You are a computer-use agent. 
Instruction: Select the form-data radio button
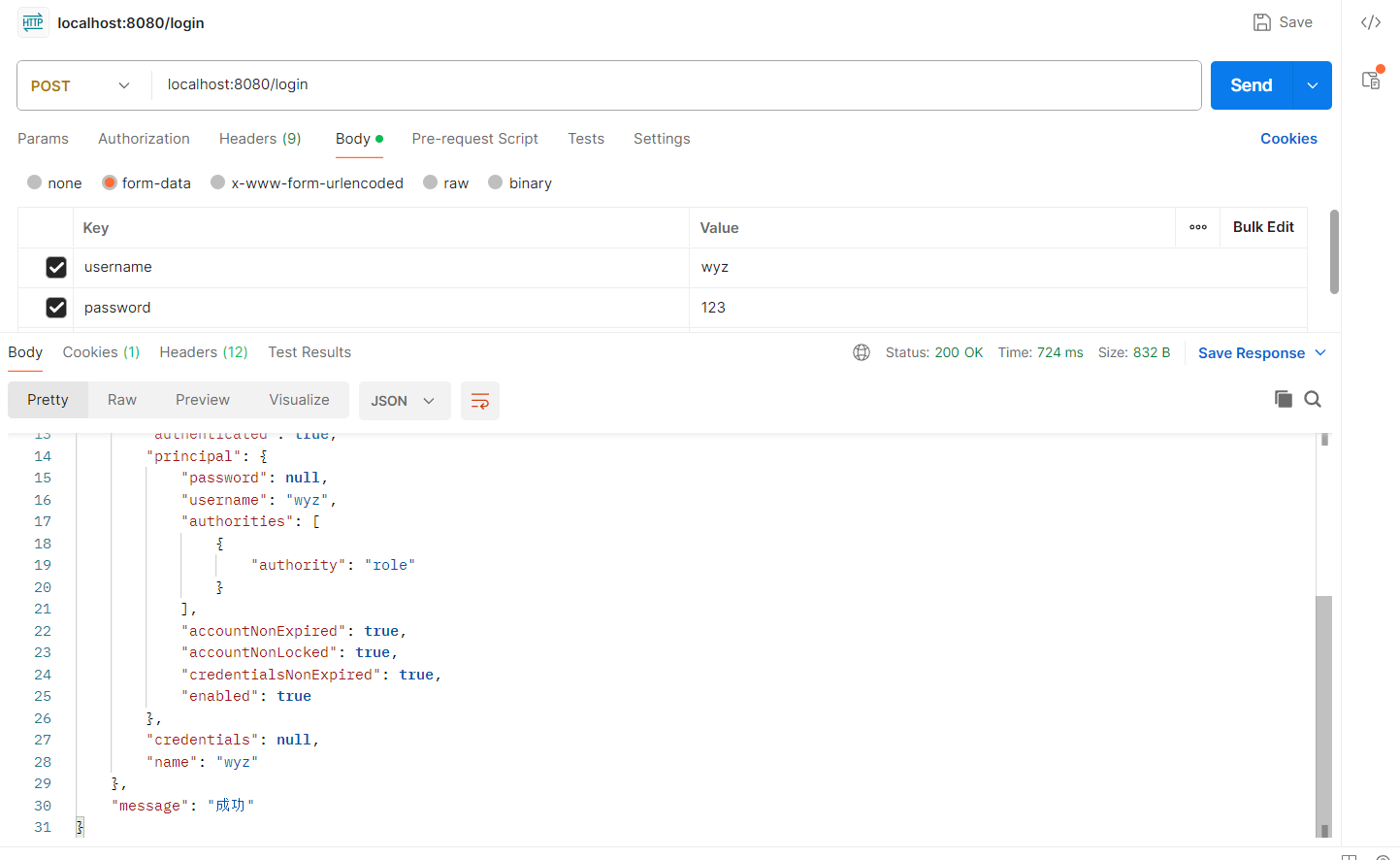pos(110,182)
